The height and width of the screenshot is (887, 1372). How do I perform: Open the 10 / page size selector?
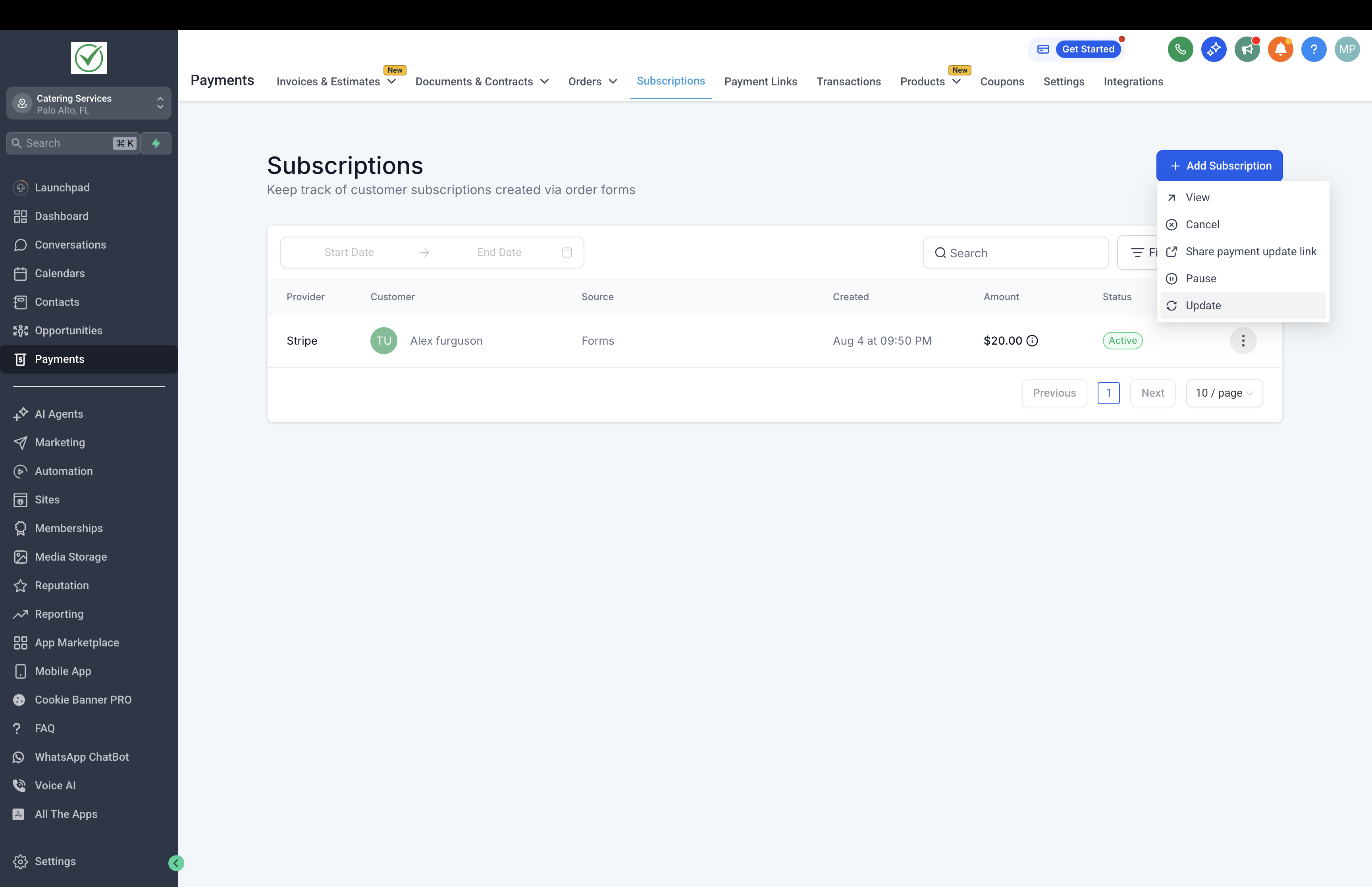pos(1224,393)
